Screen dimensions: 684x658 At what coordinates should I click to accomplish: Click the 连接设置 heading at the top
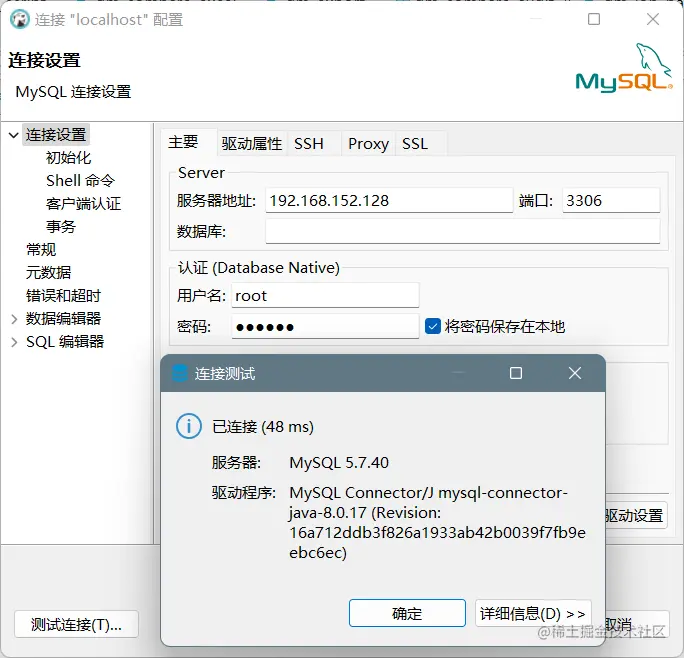(44, 60)
